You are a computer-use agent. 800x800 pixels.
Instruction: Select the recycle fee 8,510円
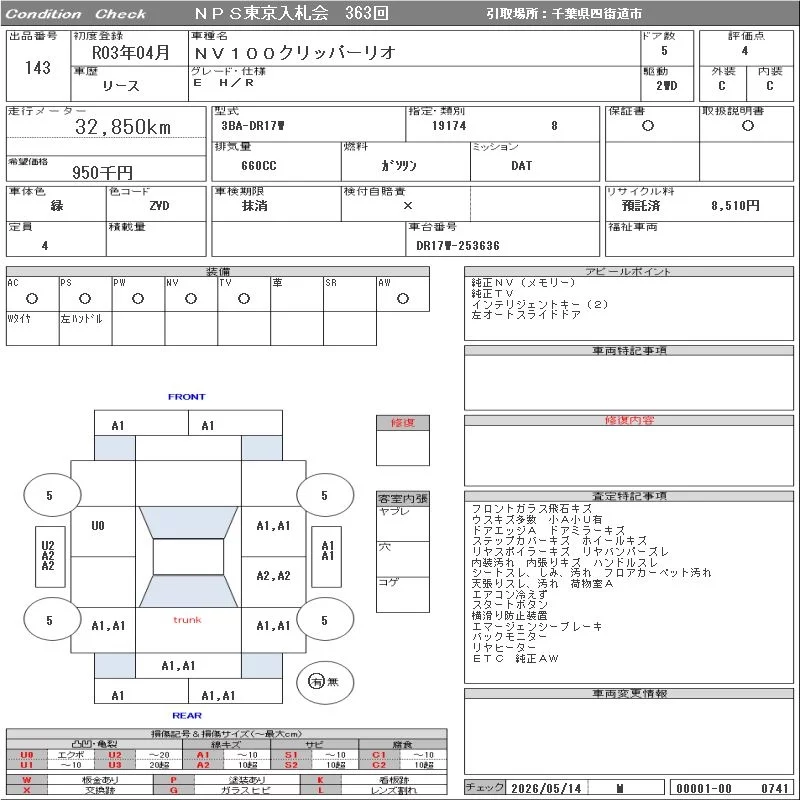coord(735,206)
